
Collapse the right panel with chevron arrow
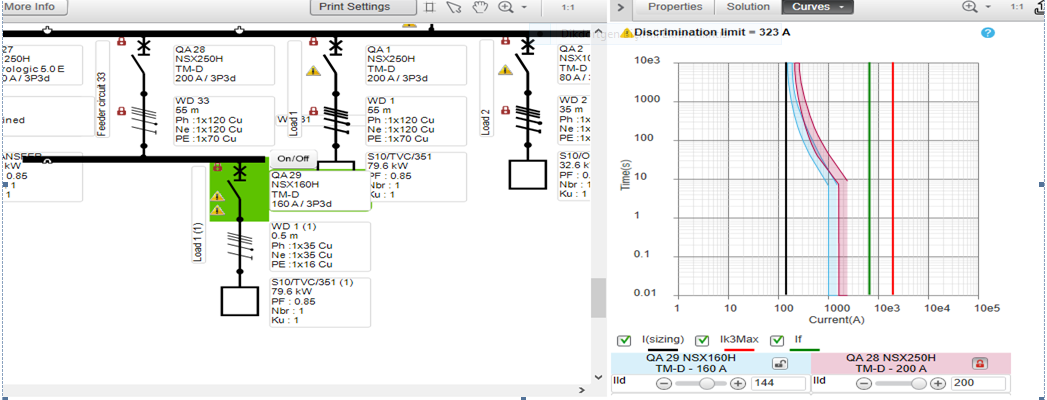(620, 7)
